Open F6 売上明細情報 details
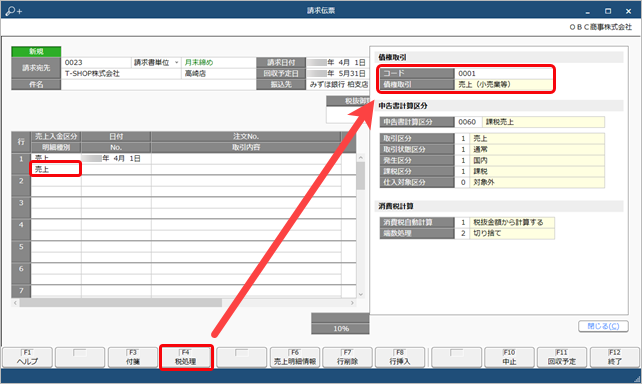 tap(295, 357)
